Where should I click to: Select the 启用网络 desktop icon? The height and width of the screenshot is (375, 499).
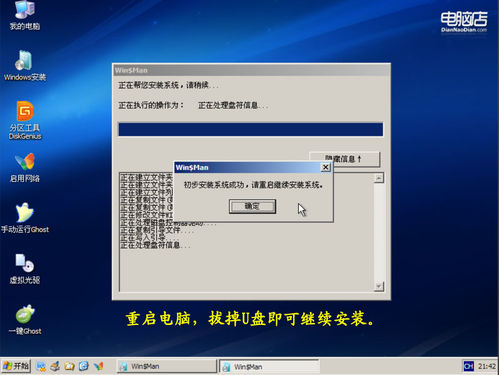point(25,168)
